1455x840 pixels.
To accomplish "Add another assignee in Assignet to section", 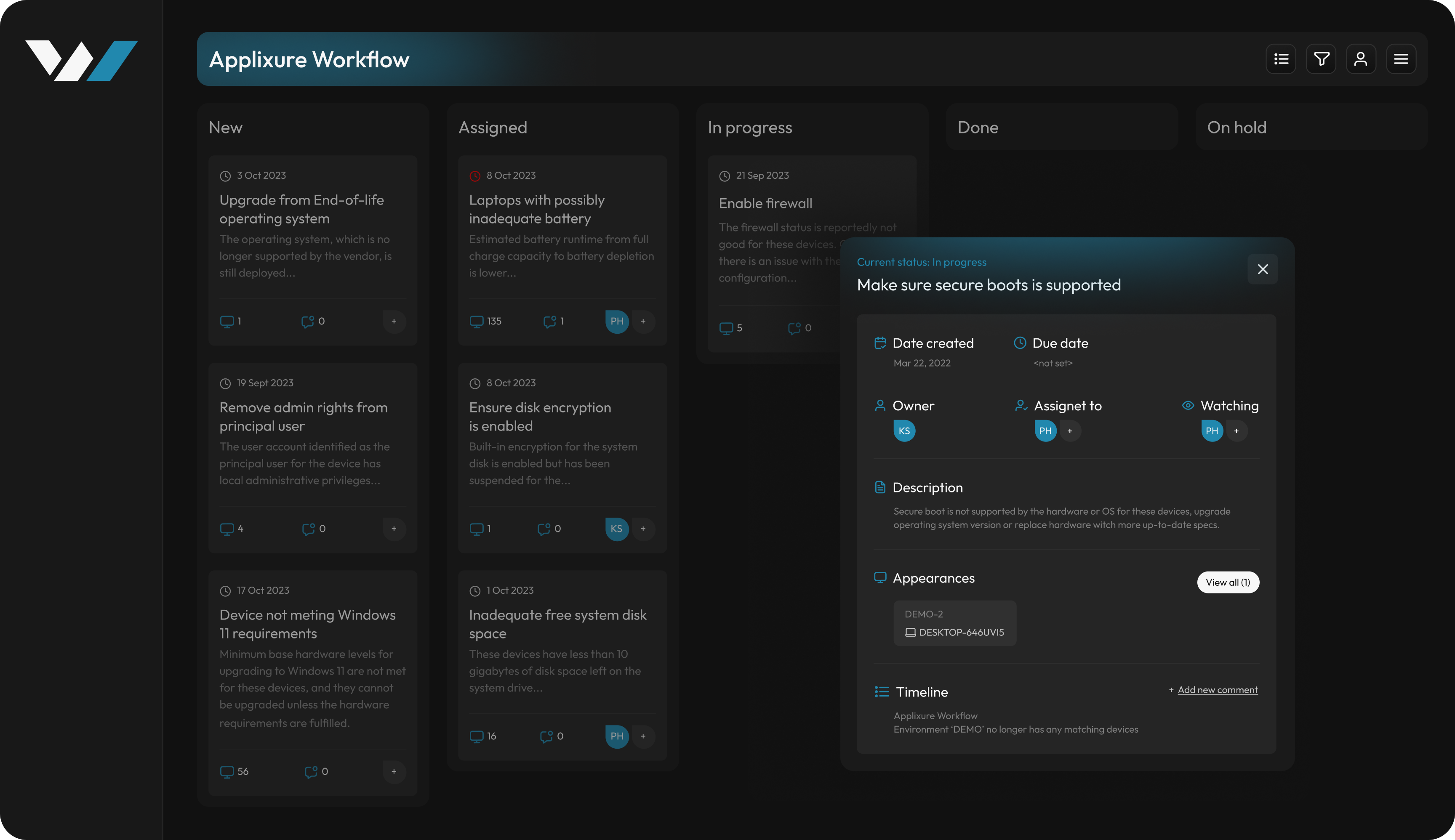I will point(1070,431).
